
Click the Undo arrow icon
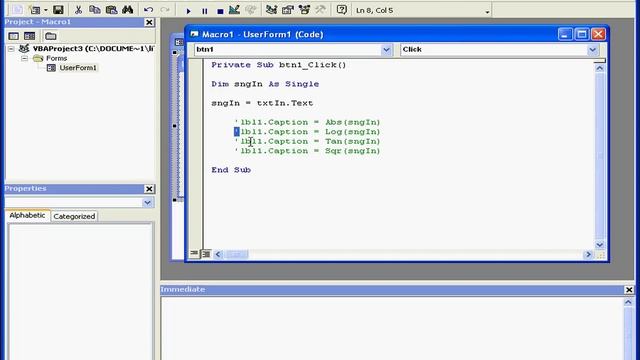[149, 10]
